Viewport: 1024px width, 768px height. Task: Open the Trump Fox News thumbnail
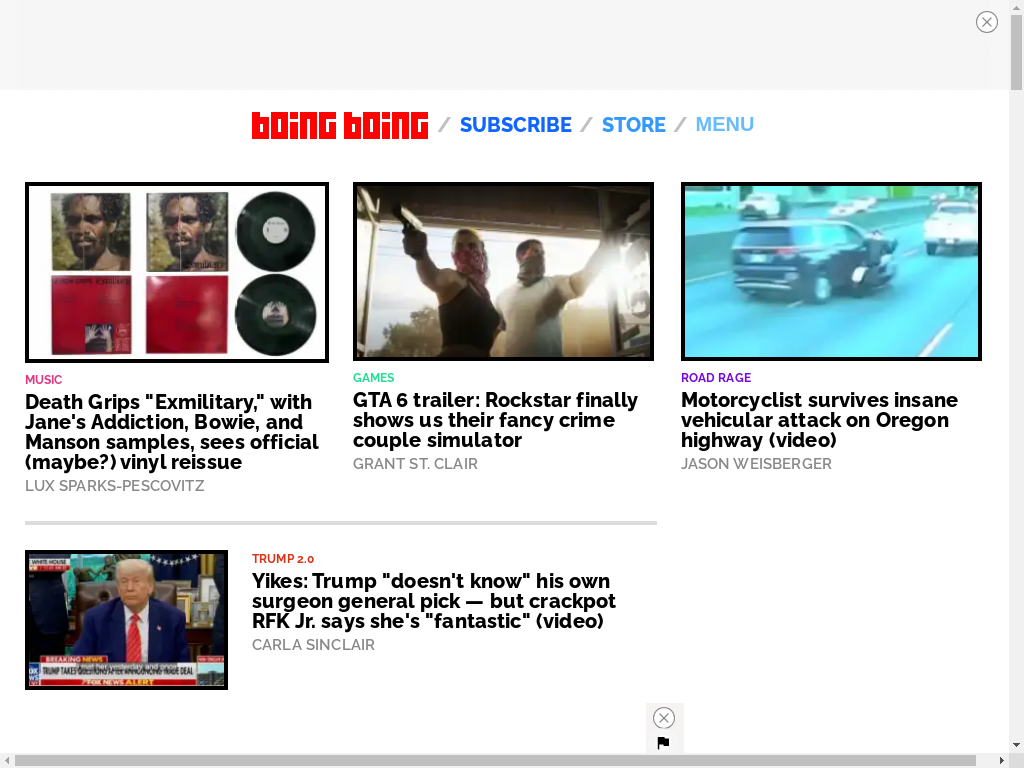(127, 620)
